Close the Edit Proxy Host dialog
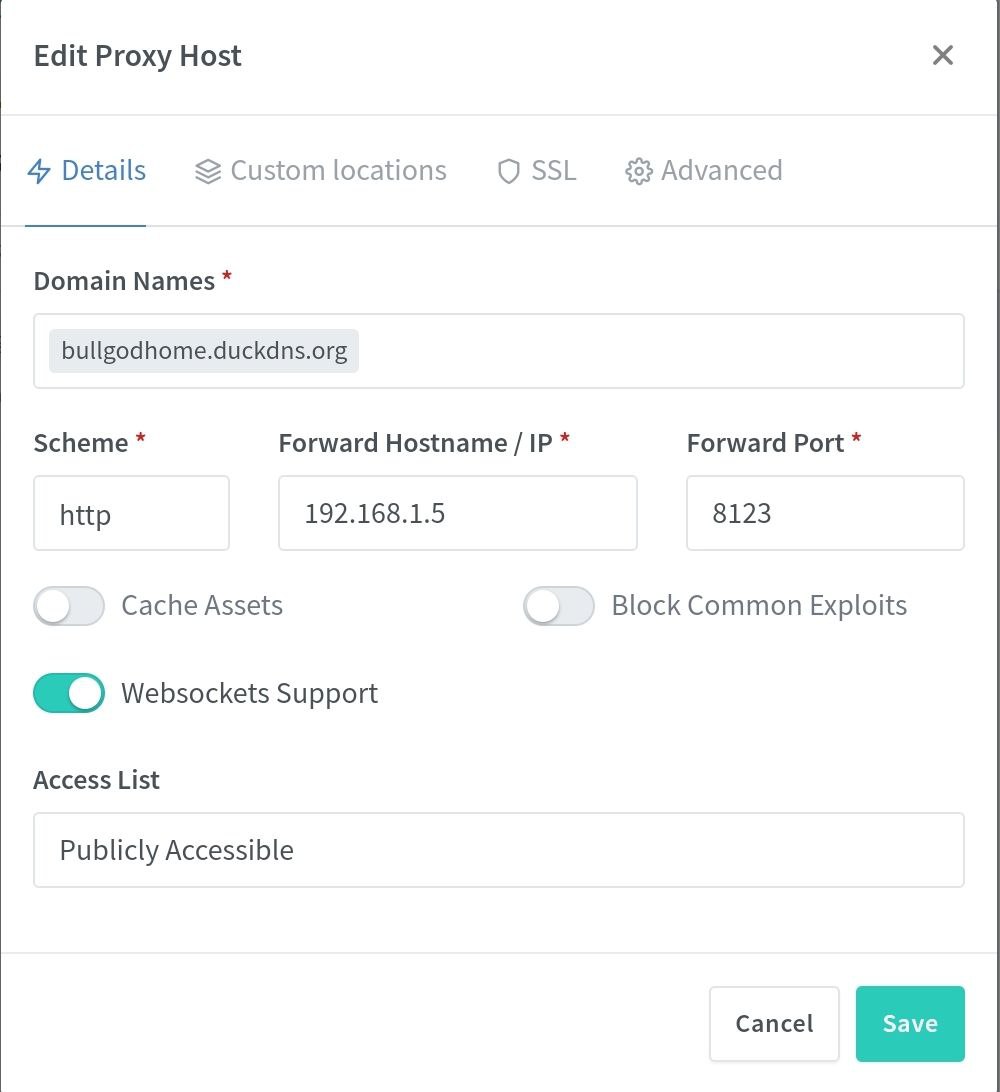Image resolution: width=1000 pixels, height=1092 pixels. (942, 55)
